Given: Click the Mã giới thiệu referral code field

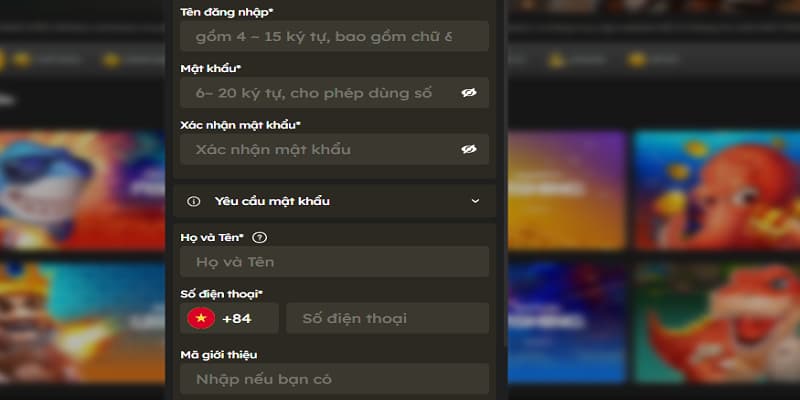Looking at the screenshot, I should pos(334,379).
